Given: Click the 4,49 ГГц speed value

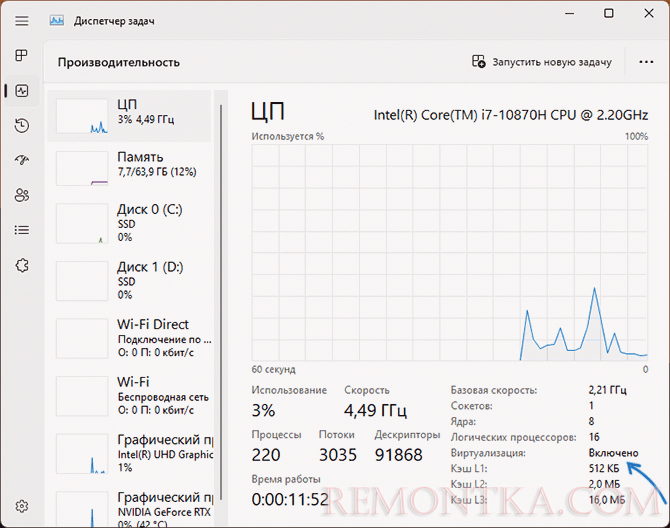Looking at the screenshot, I should pyautogui.click(x=375, y=411).
